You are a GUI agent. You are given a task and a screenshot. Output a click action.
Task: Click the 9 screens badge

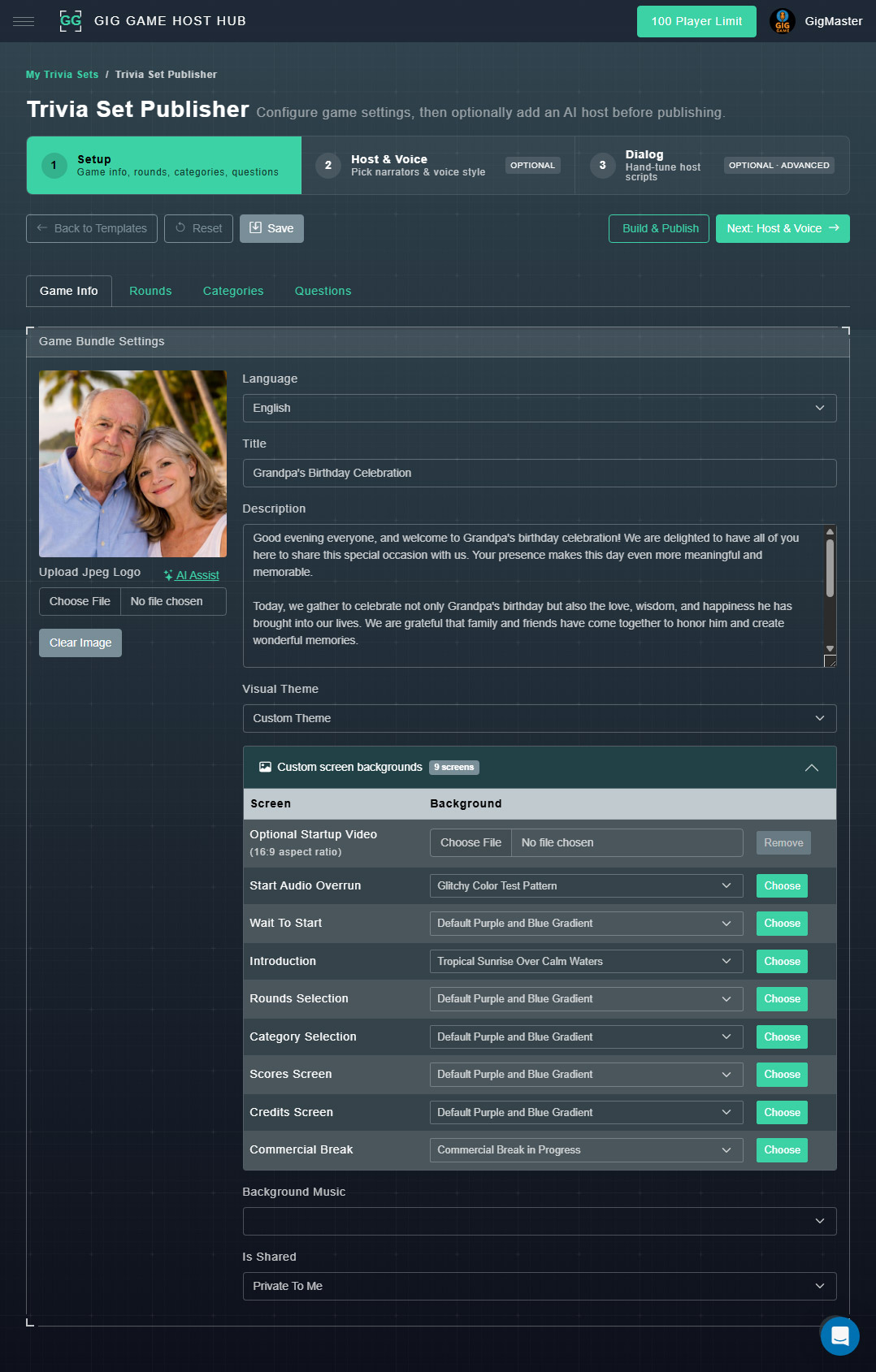[x=454, y=767]
